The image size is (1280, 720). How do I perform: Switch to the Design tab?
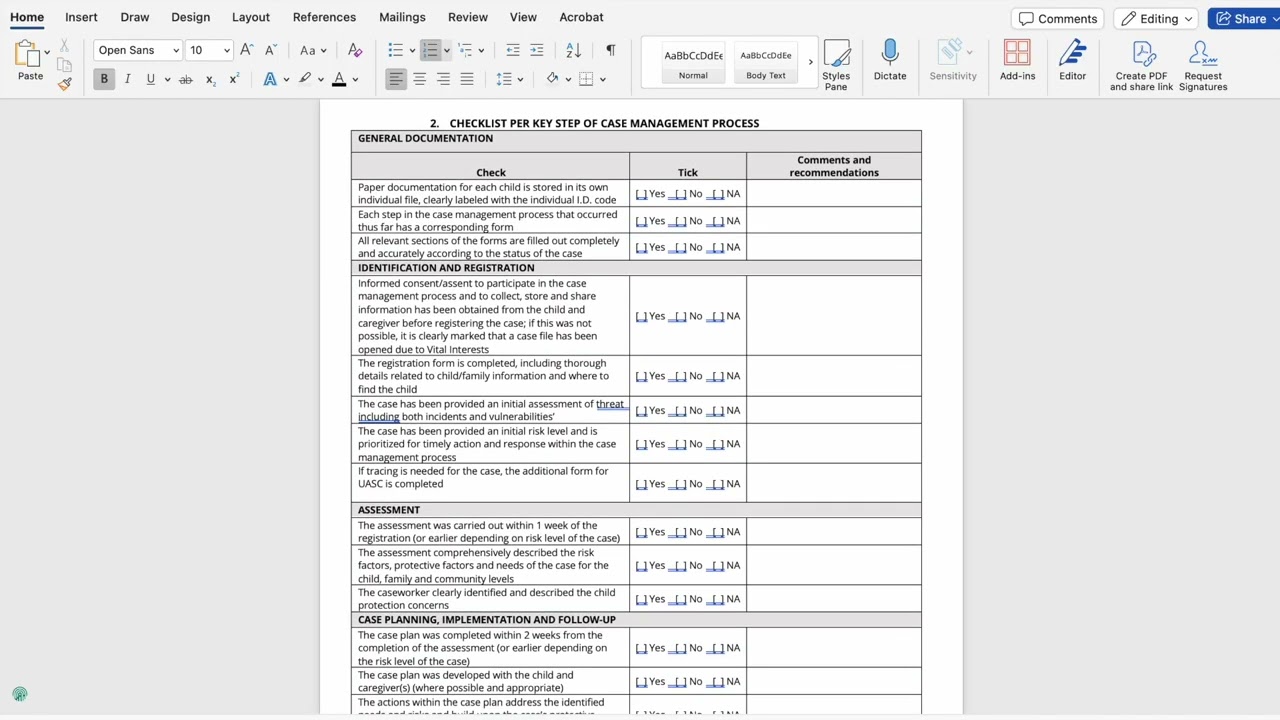(190, 17)
